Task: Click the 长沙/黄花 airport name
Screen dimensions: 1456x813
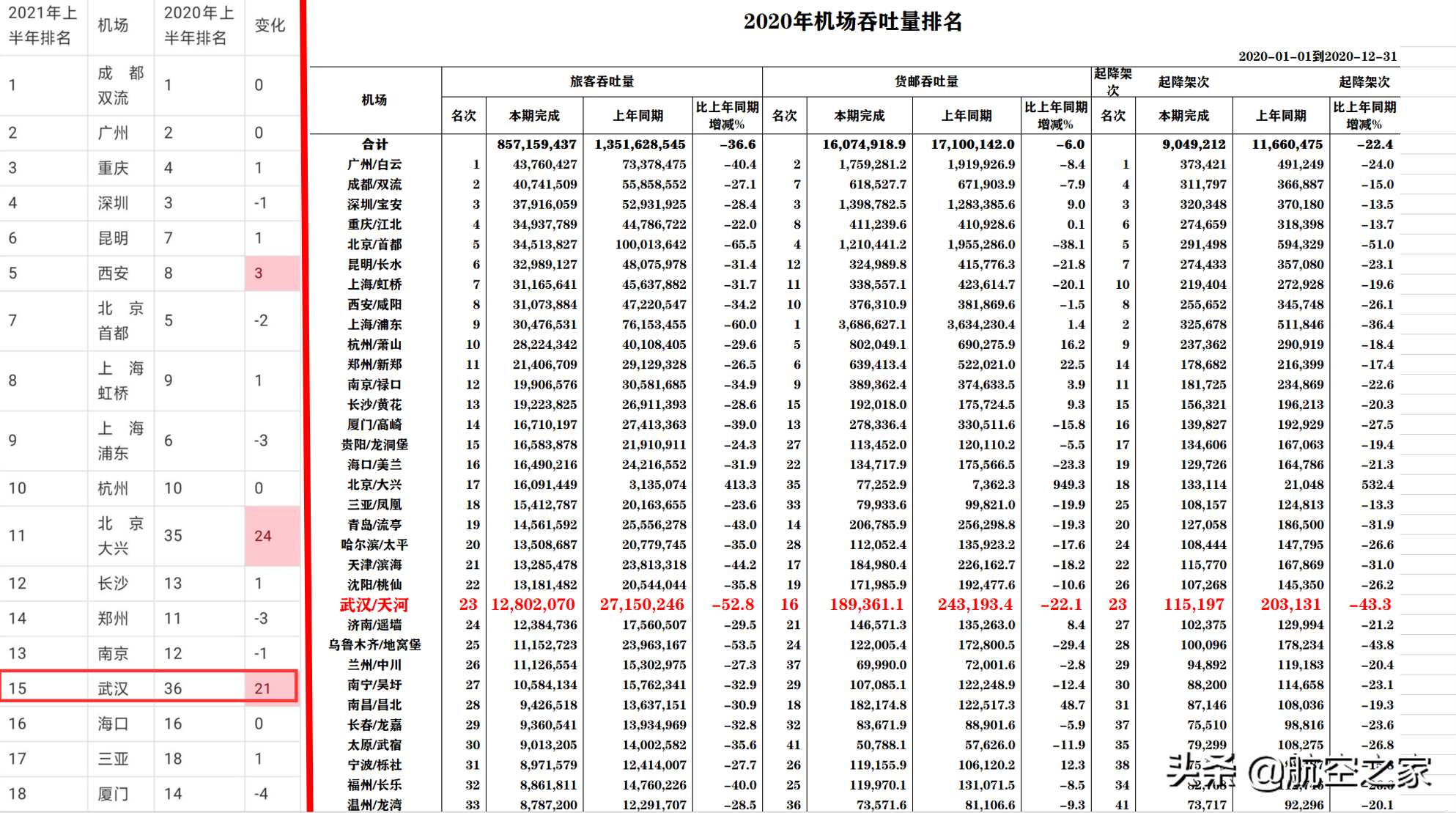Action: [x=374, y=405]
